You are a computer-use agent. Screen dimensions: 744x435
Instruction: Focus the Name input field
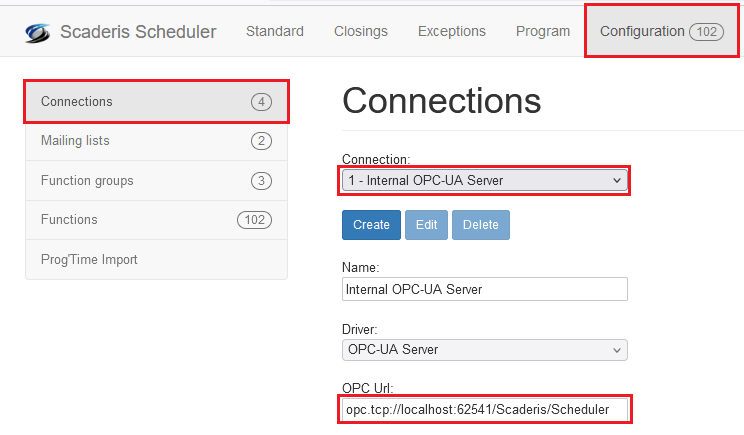[485, 289]
